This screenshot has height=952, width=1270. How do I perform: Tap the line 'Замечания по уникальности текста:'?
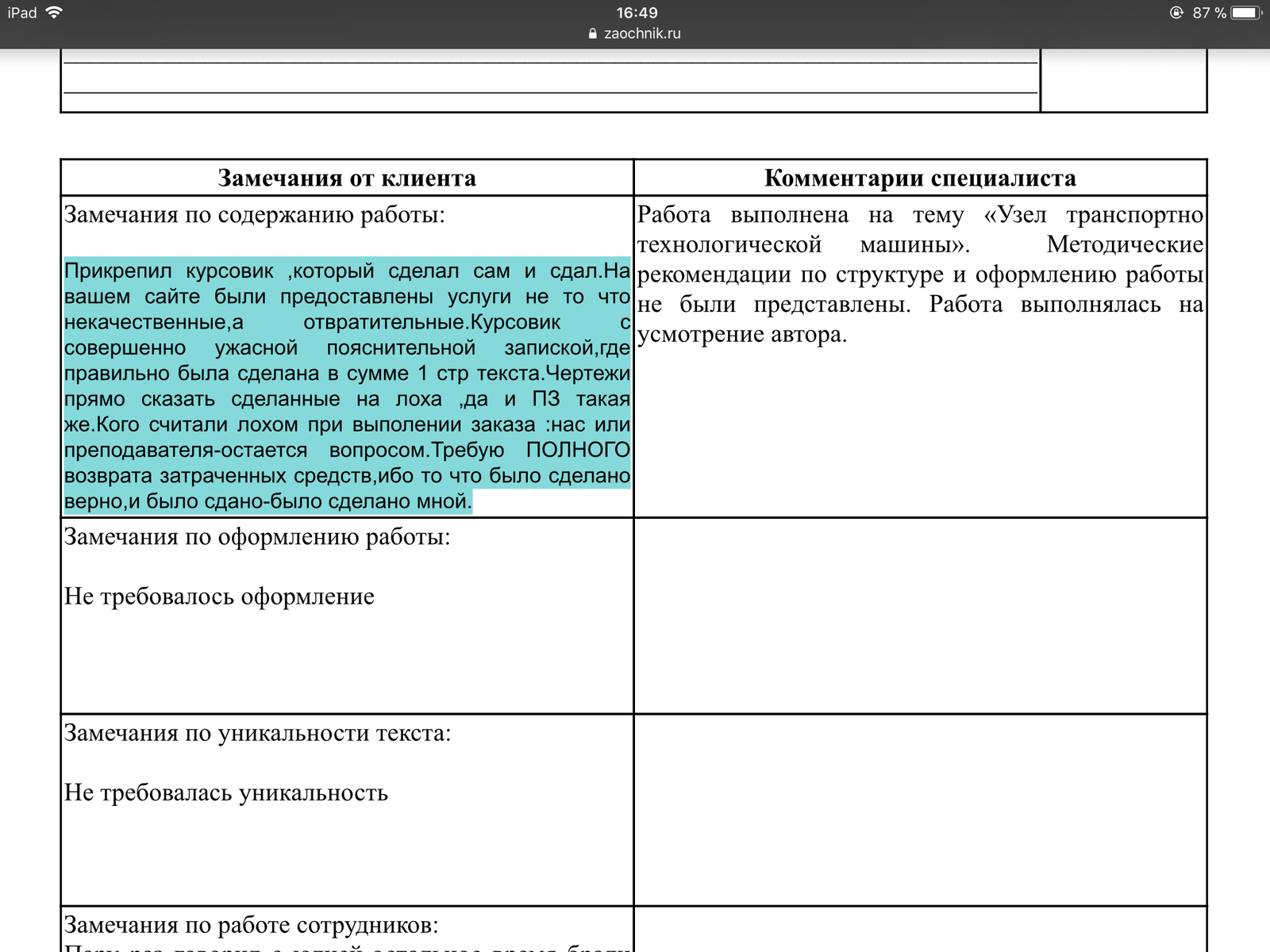pyautogui.click(x=257, y=733)
